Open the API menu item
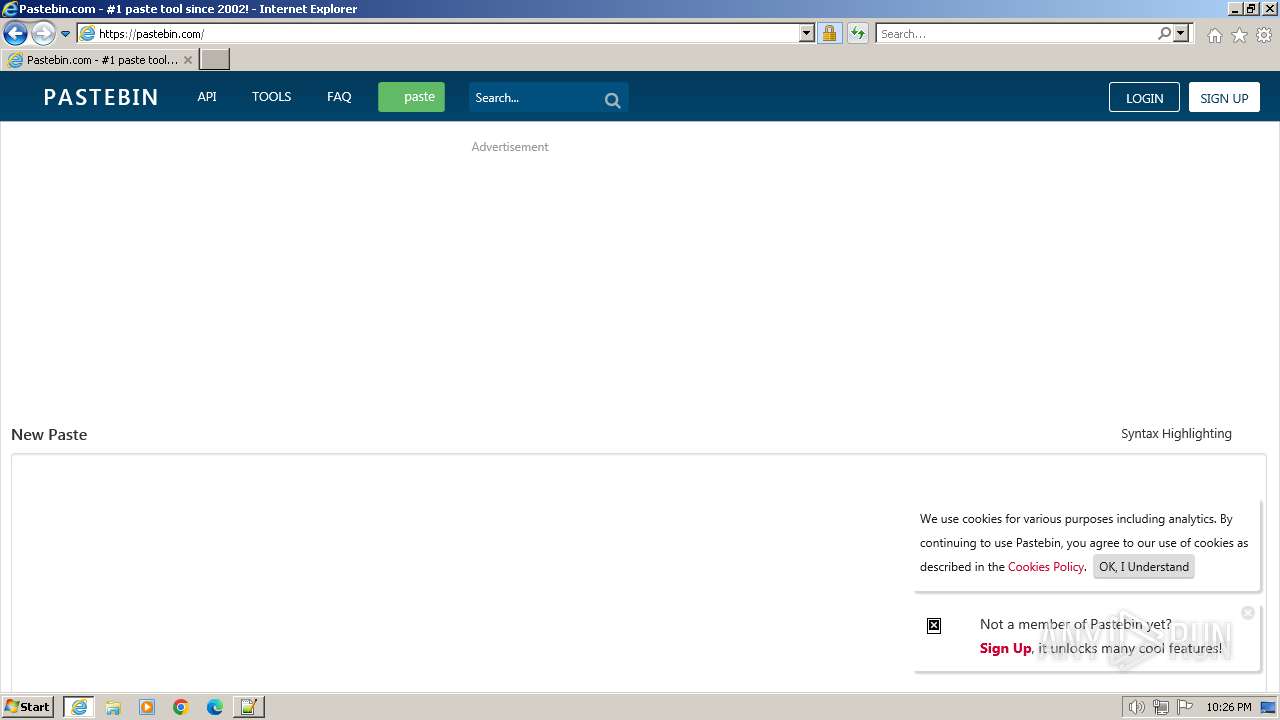This screenshot has height=720, width=1280. coord(207,97)
